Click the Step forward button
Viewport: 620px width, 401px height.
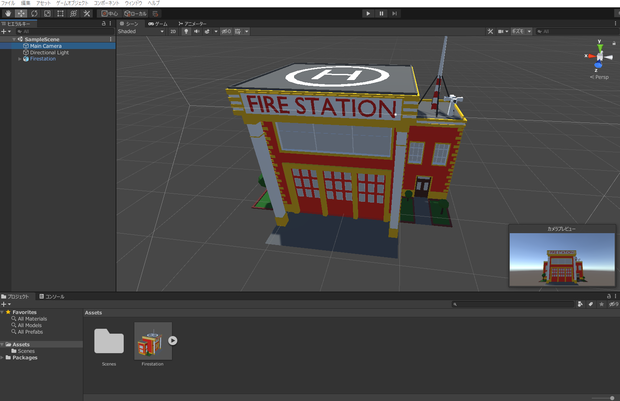(394, 13)
